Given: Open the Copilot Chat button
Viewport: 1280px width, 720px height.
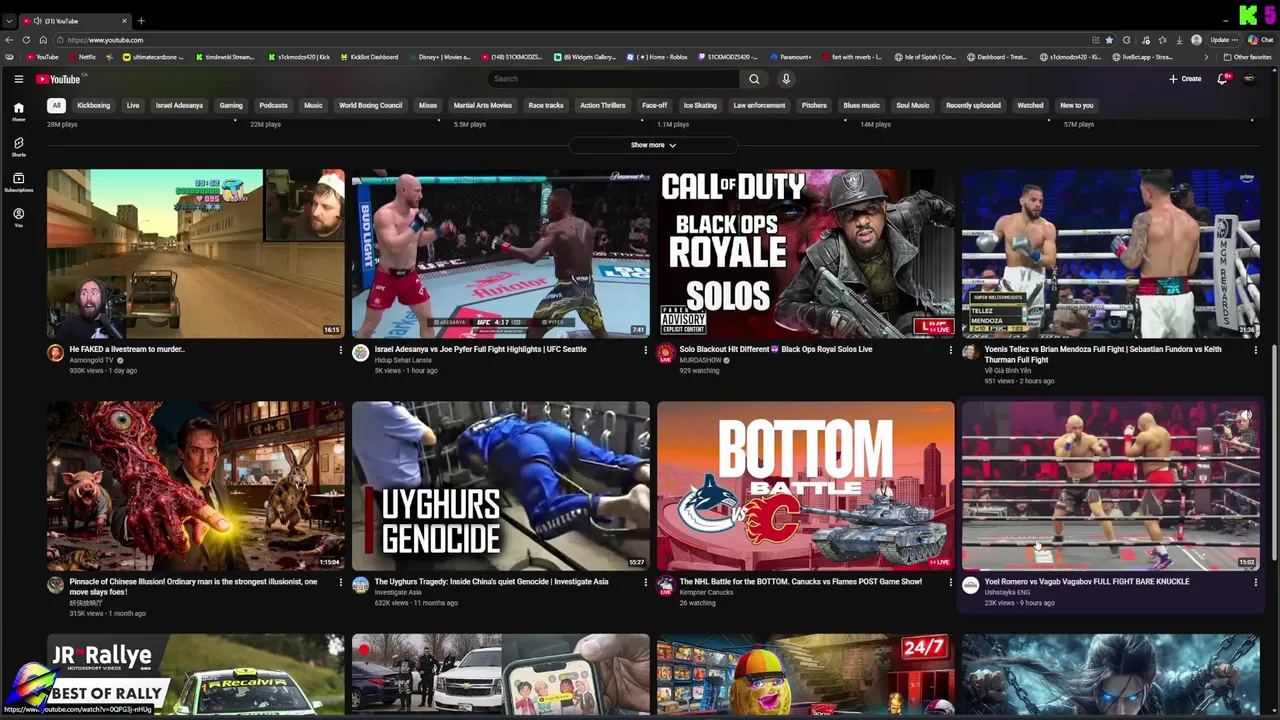Looking at the screenshot, I should coord(1260,40).
